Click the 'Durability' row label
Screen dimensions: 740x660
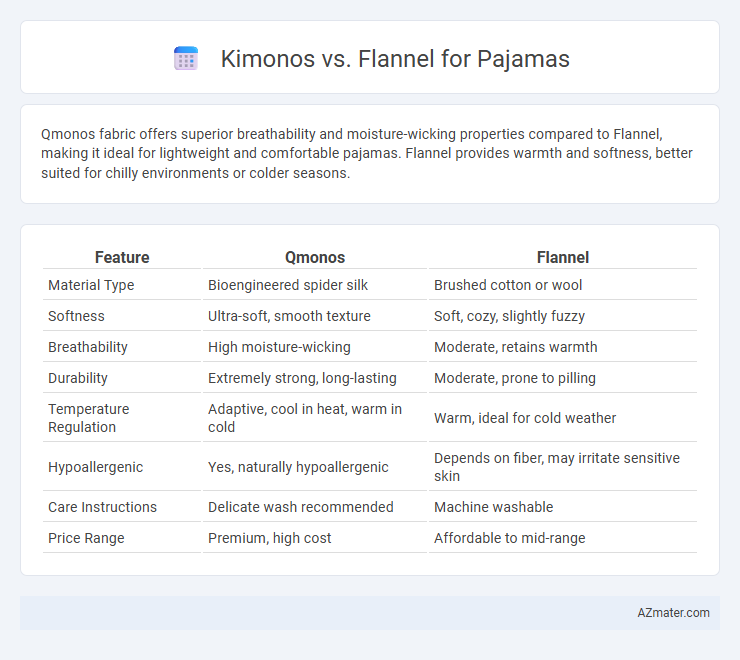tap(78, 378)
